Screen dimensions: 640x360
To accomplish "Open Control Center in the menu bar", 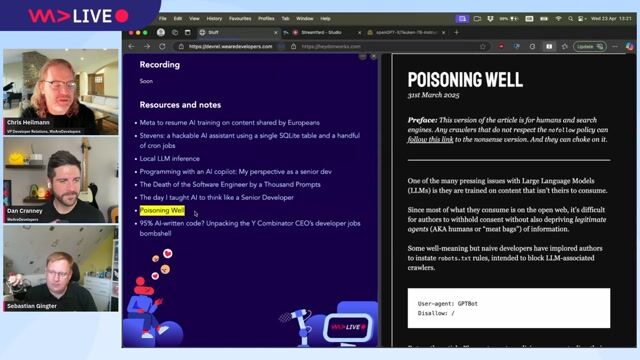I will coord(581,19).
